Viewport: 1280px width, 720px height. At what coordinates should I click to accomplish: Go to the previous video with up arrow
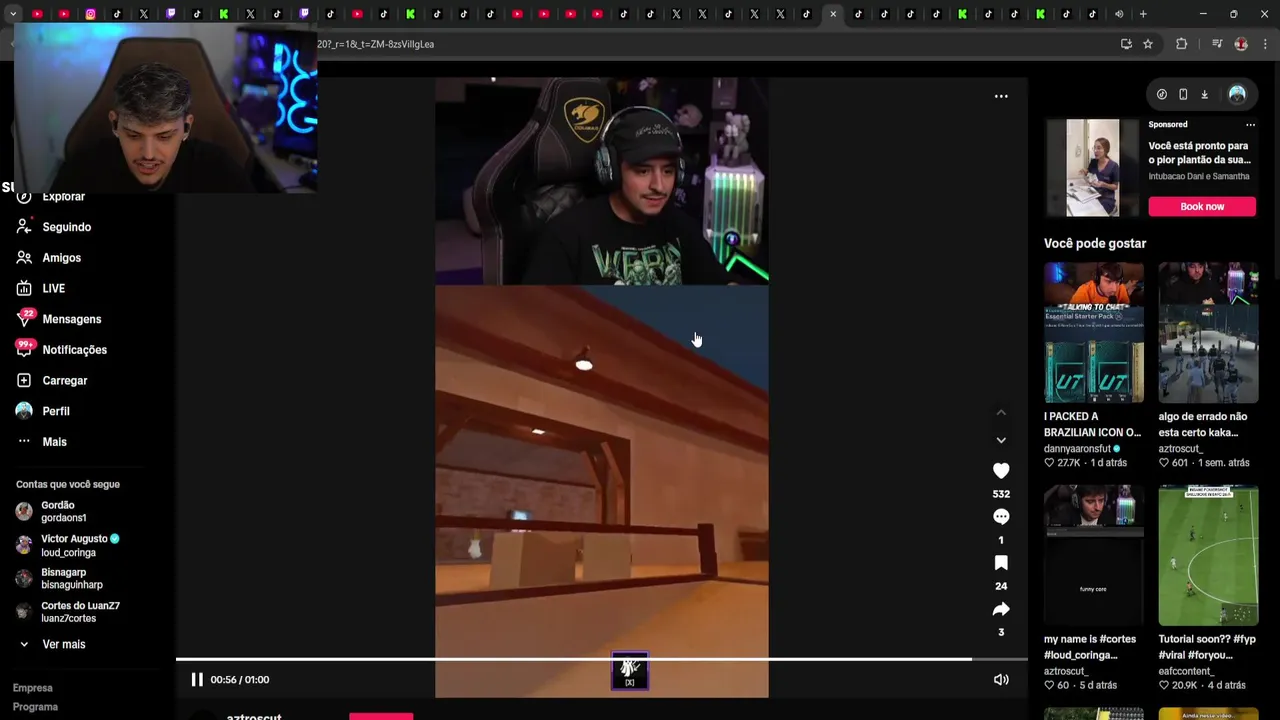[1001, 412]
